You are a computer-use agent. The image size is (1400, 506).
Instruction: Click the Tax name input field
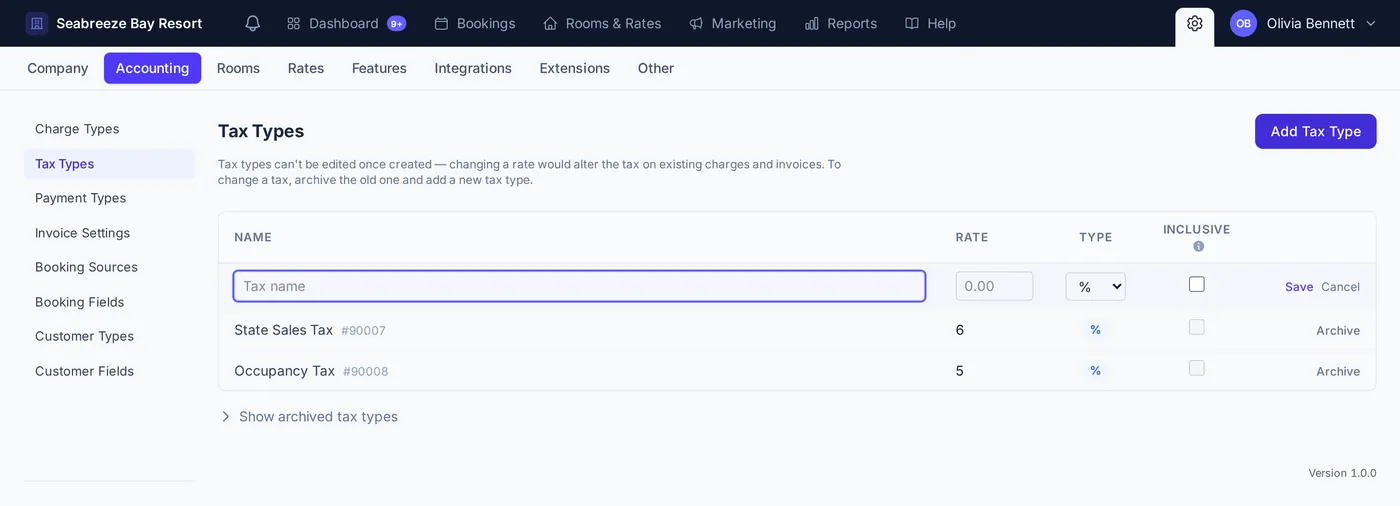coord(579,286)
